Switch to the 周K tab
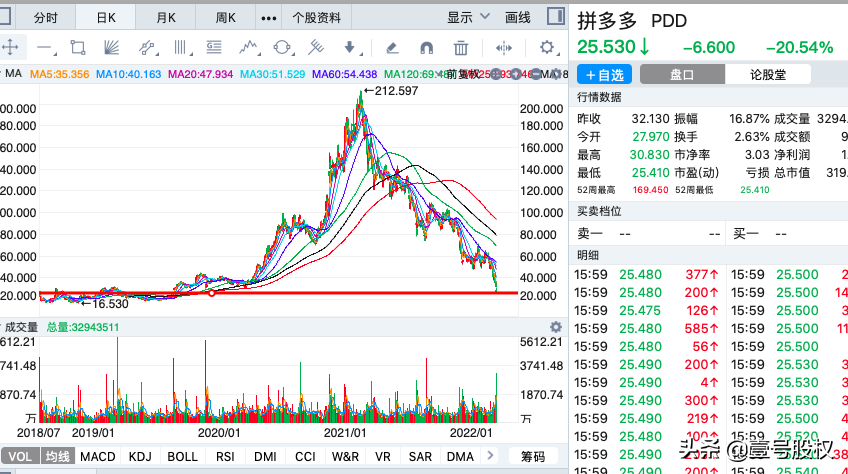The width and height of the screenshot is (848, 474). pos(226,18)
